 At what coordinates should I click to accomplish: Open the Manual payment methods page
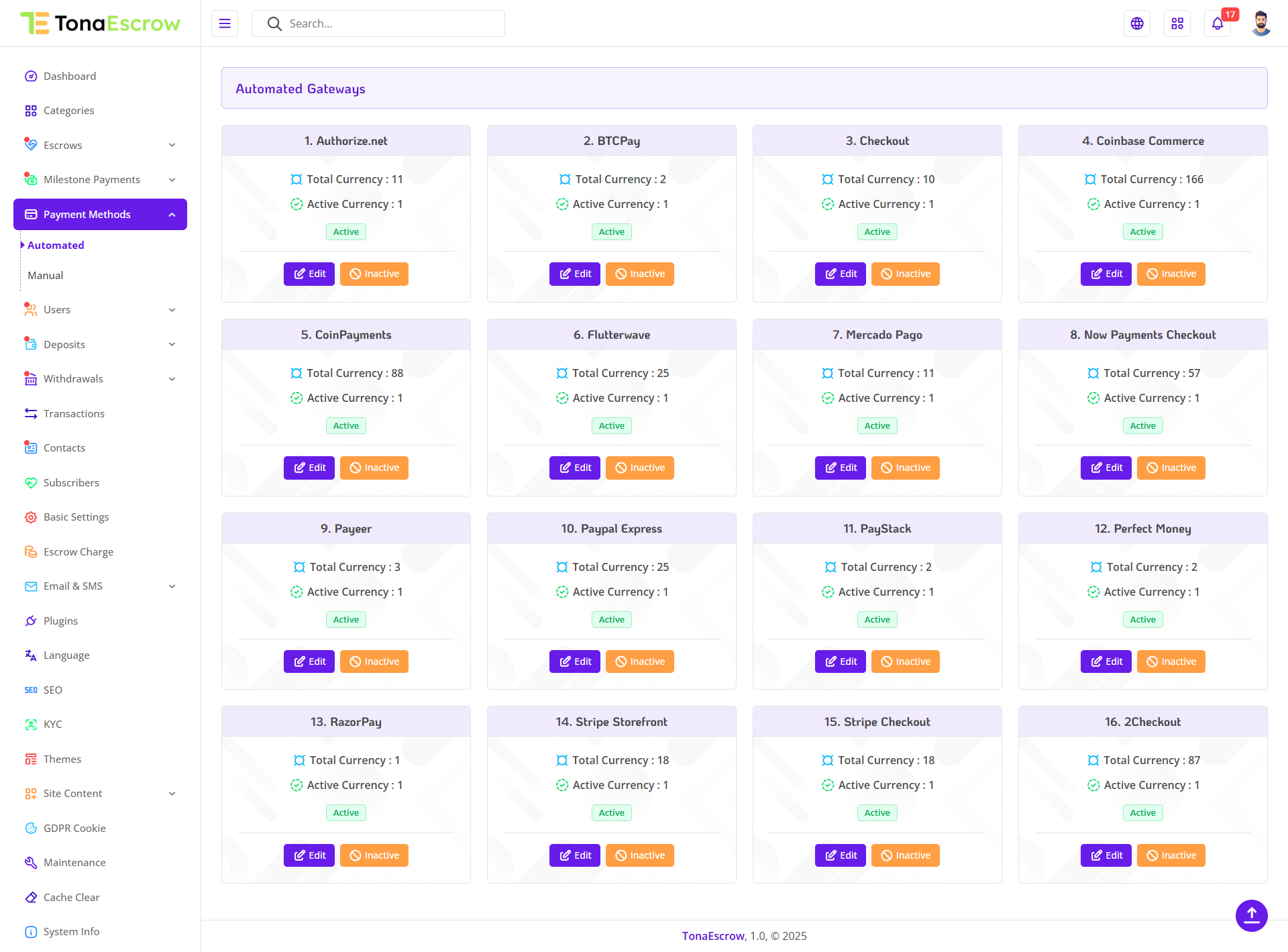(45, 275)
